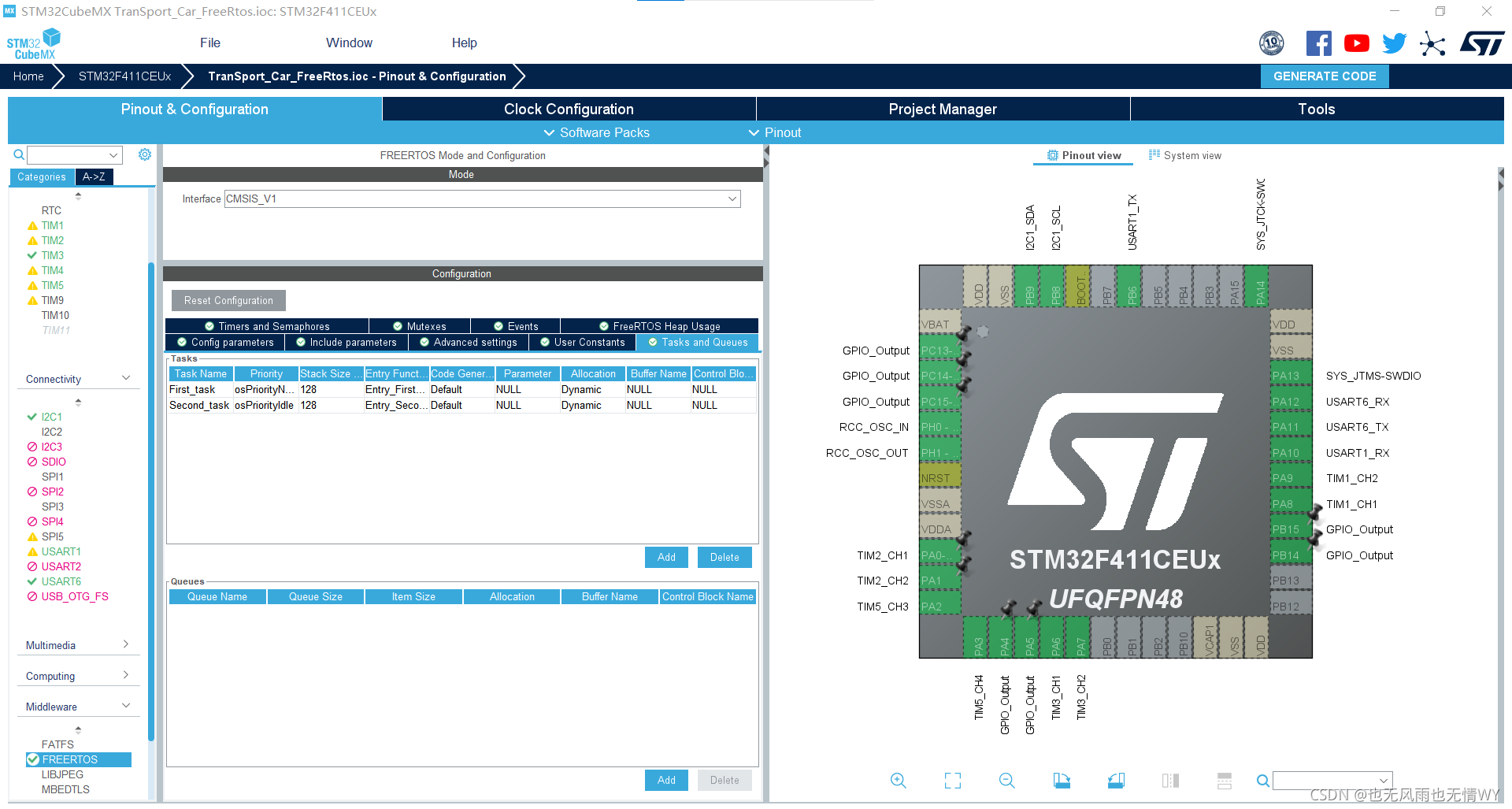Open the Help menu

pyautogui.click(x=464, y=43)
